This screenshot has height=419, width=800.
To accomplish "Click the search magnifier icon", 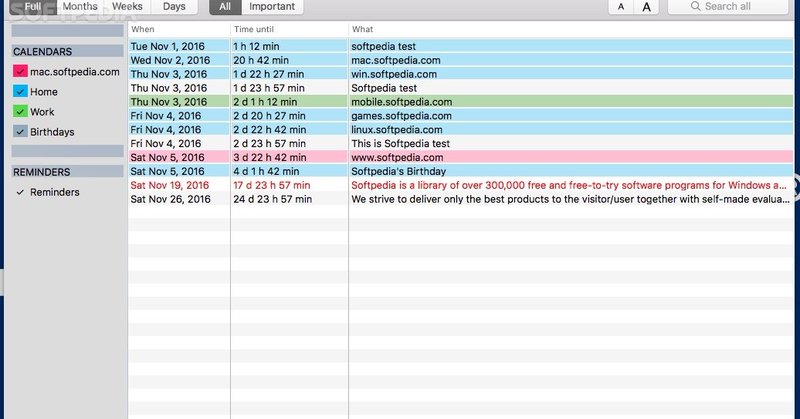I will (695, 6).
